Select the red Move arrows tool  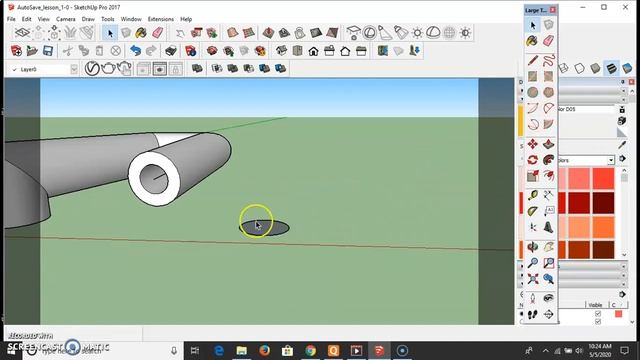tap(533, 144)
